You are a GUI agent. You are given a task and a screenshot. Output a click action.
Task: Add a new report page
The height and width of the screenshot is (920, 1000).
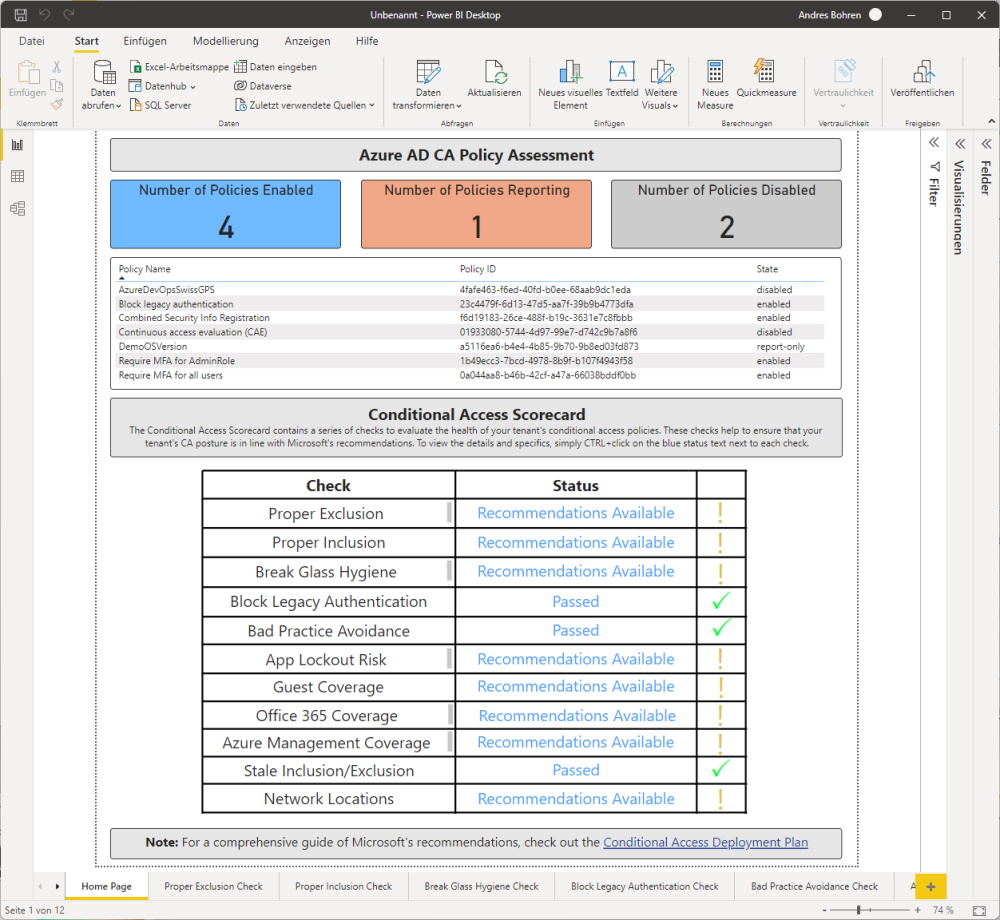coord(930,886)
